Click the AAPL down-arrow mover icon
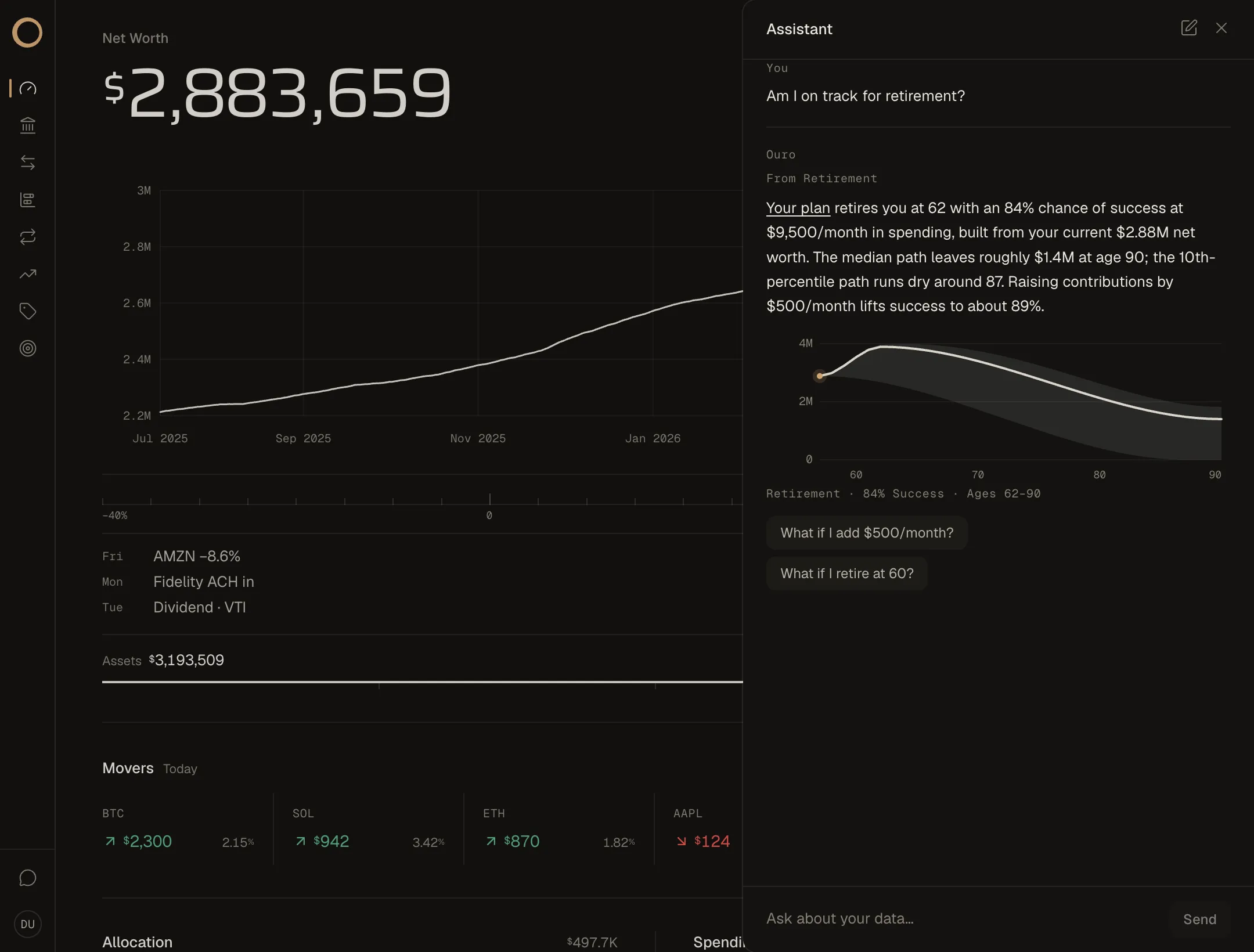This screenshot has height=952, width=1254. (681, 841)
